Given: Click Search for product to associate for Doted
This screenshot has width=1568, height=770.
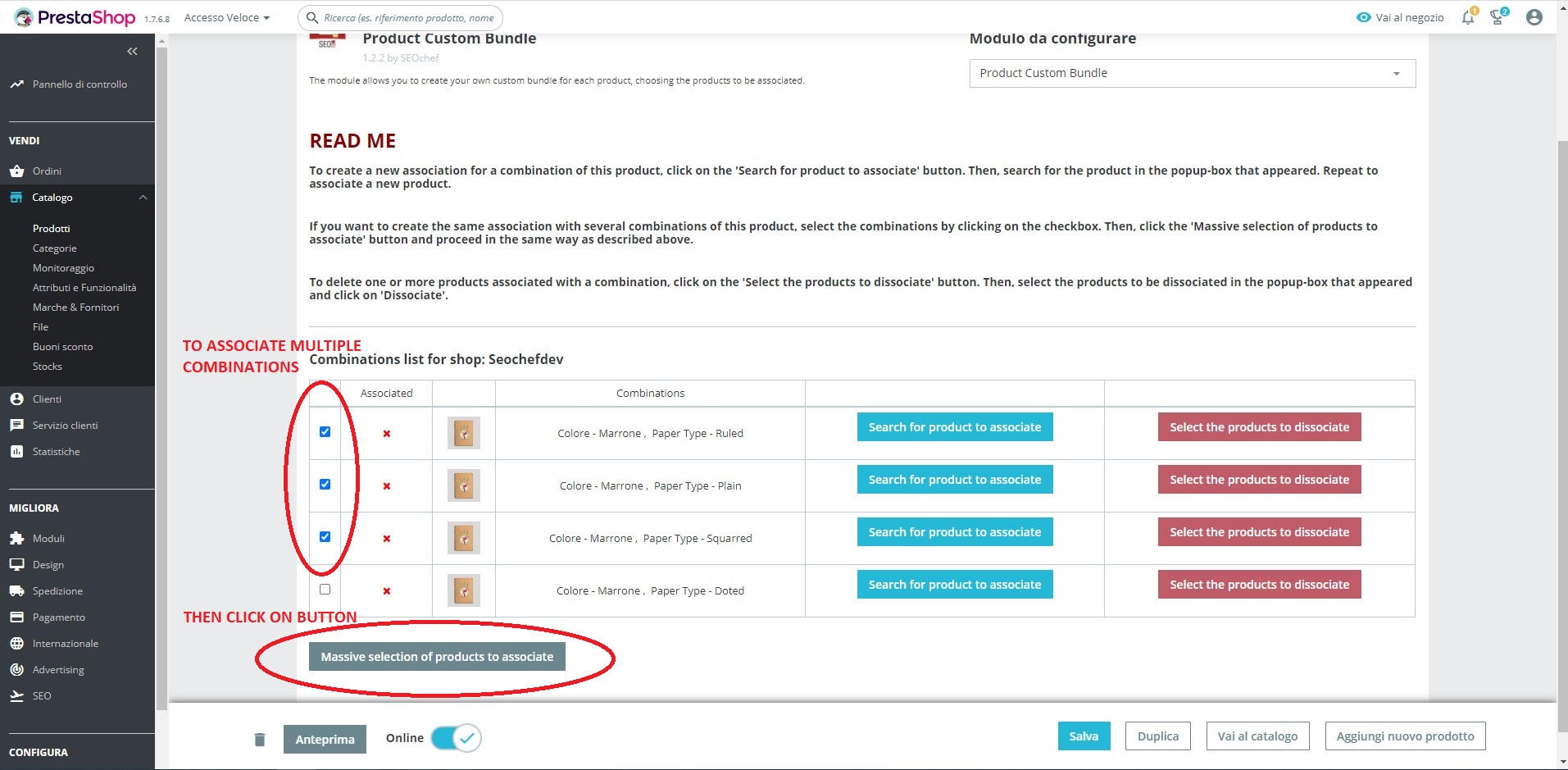Looking at the screenshot, I should point(955,585).
